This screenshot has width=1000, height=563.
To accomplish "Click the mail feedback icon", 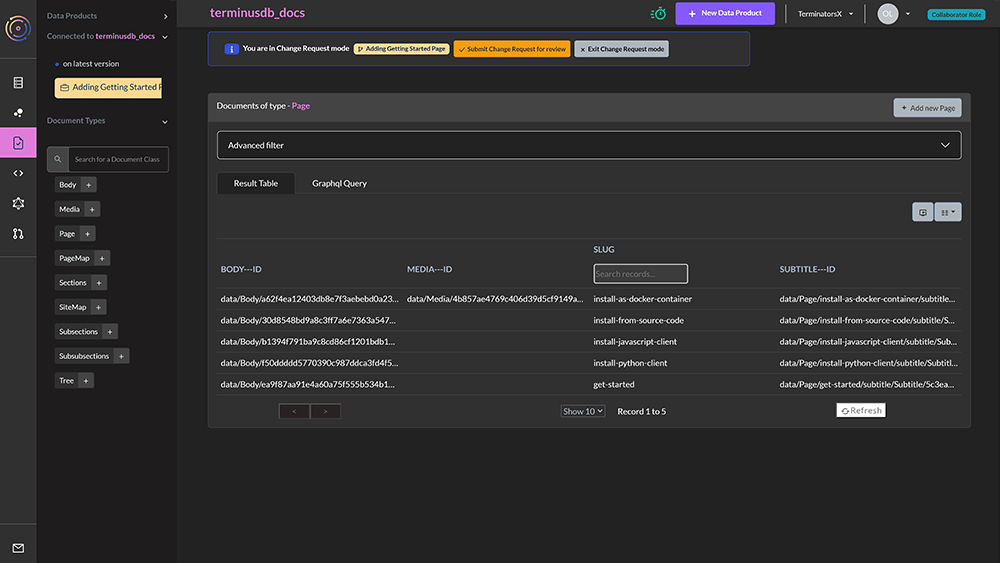I will (x=18, y=548).
